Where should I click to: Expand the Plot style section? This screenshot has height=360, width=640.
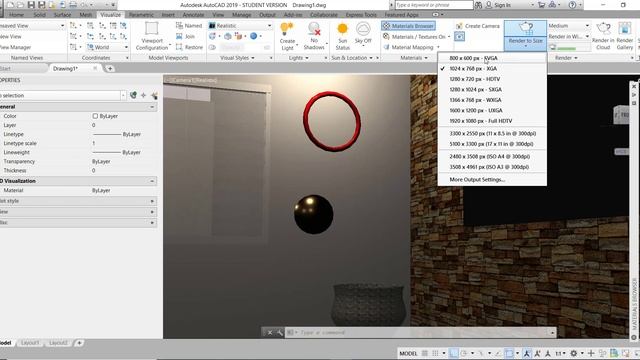pos(152,201)
